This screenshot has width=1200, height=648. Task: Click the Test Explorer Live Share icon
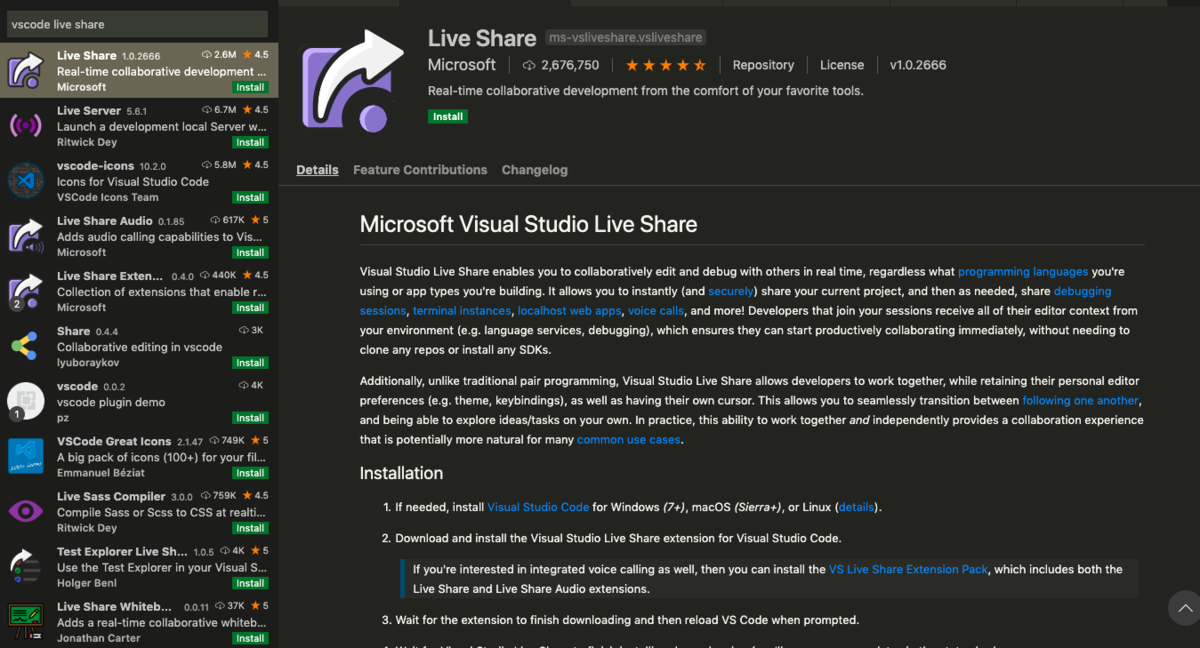tap(26, 566)
